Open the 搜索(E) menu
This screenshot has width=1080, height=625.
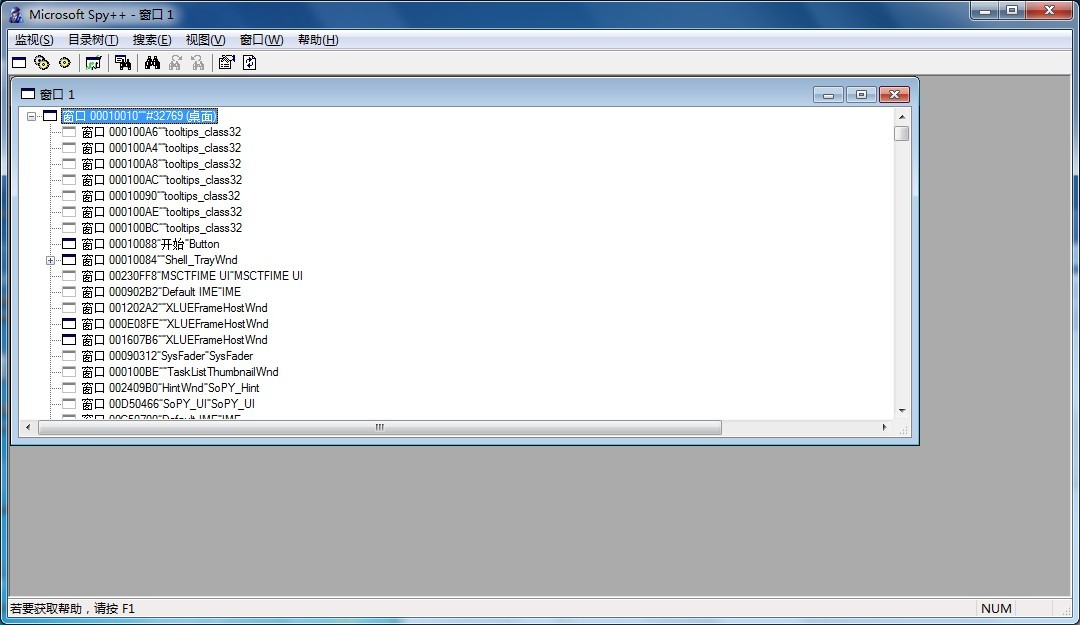click(152, 40)
